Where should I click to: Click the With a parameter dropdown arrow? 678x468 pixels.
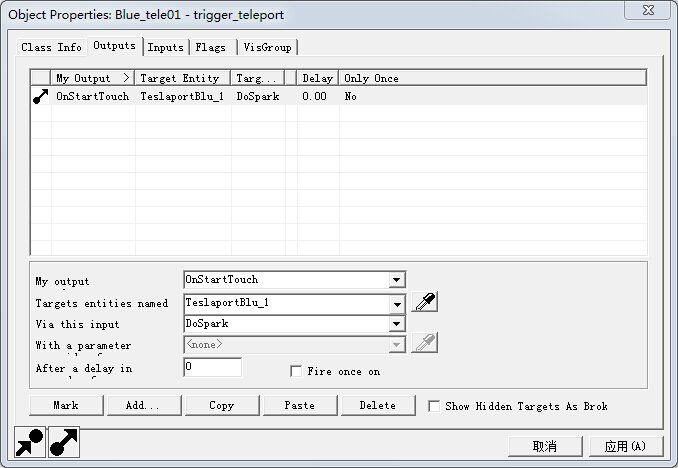[396, 345]
